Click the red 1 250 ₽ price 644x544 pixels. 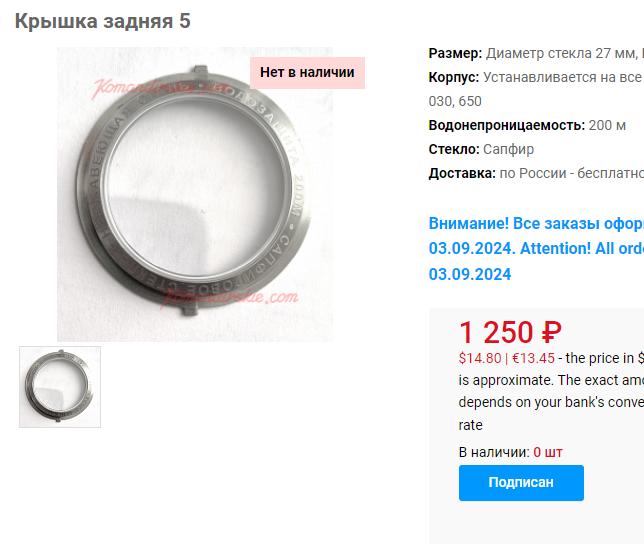[x=510, y=332]
